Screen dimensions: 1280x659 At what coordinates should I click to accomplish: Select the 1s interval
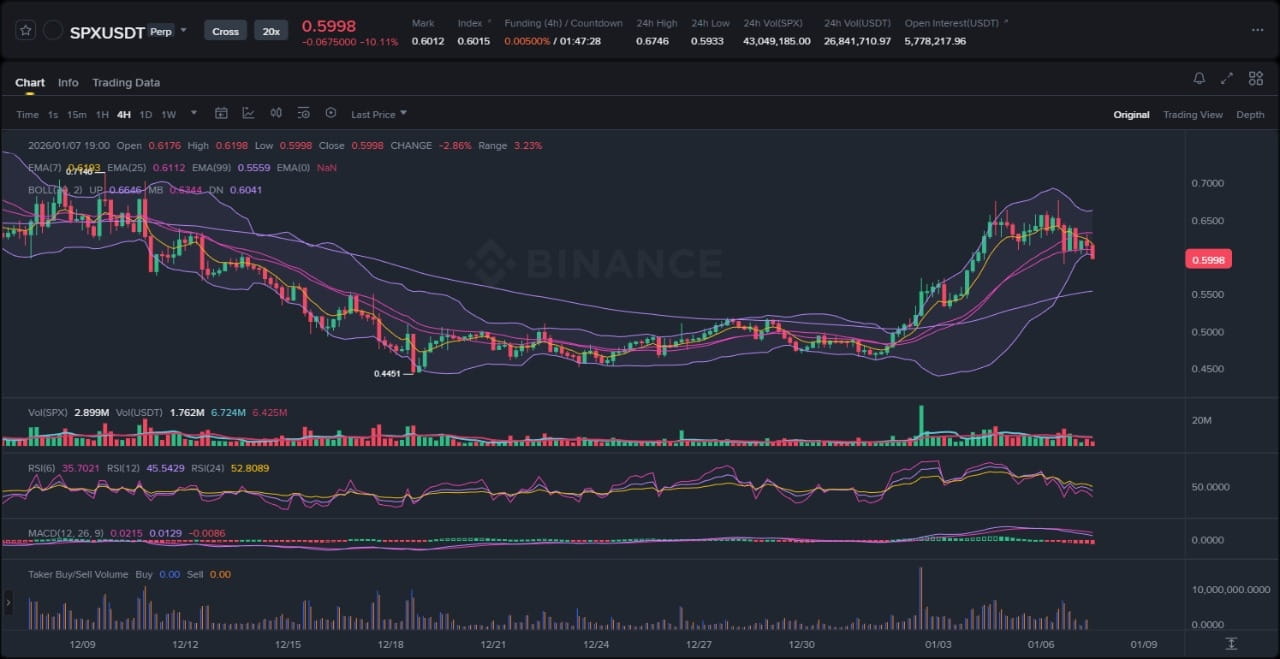point(53,114)
